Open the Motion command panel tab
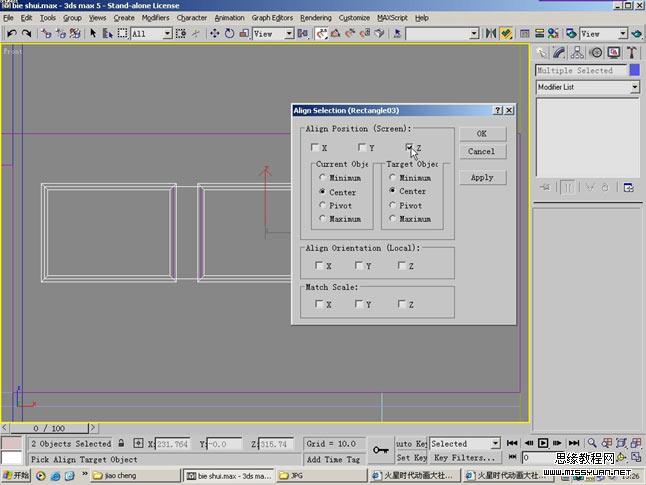The image size is (646, 485). pos(596,52)
